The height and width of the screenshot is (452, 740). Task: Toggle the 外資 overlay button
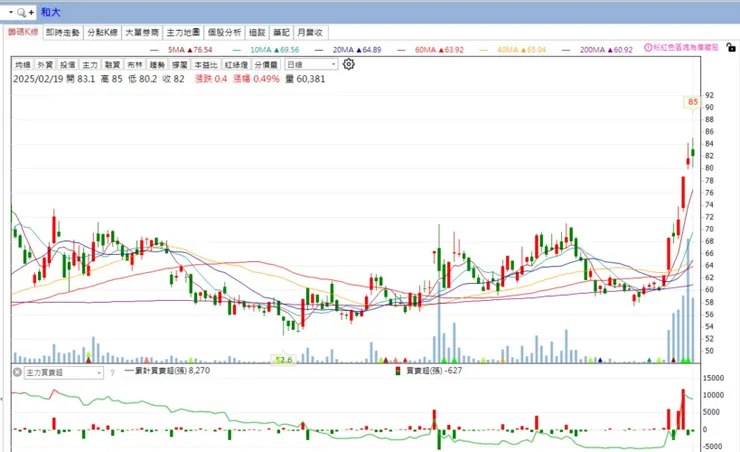(x=45, y=65)
